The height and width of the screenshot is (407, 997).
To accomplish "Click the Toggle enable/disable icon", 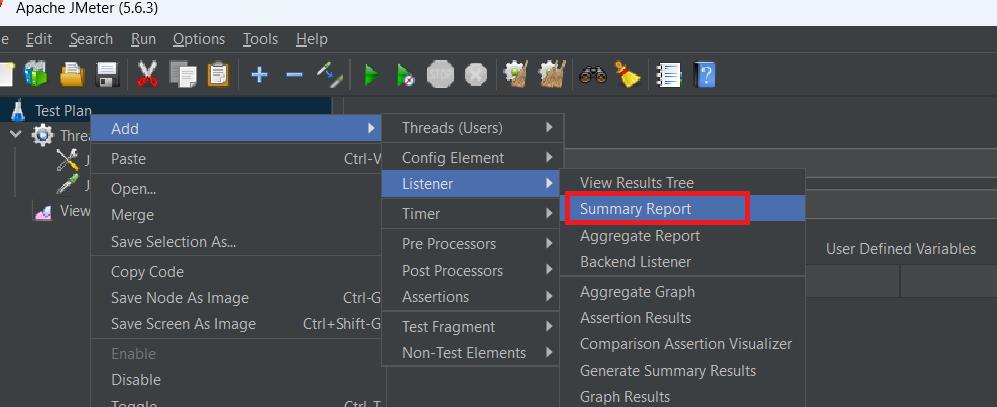I will coord(330,75).
